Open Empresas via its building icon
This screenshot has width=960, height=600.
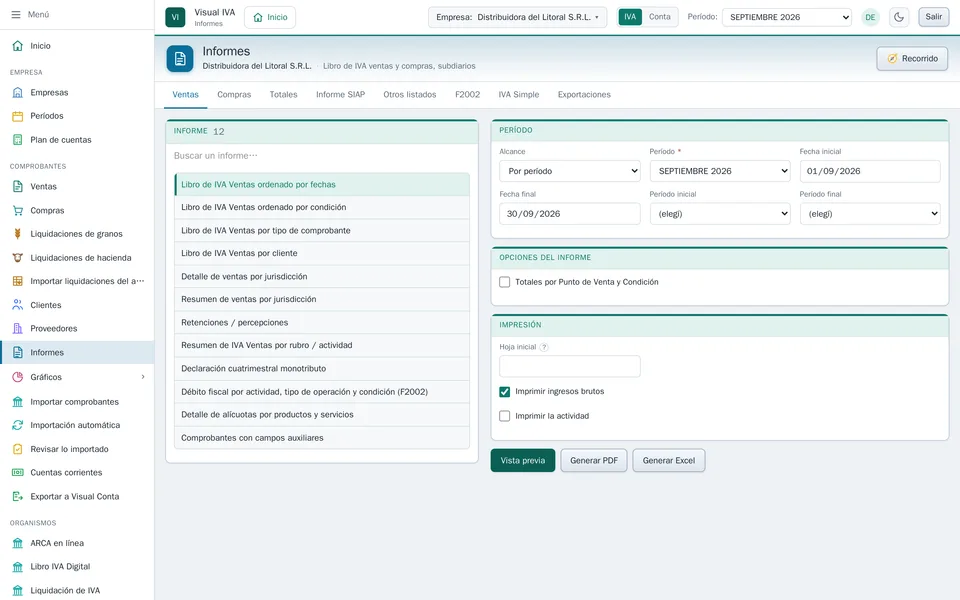pos(18,92)
